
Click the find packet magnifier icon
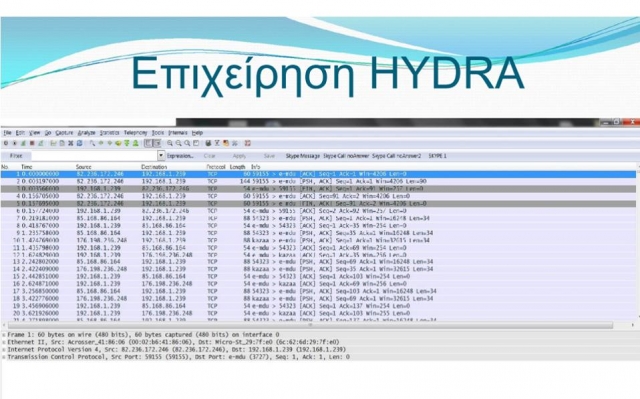point(92,143)
